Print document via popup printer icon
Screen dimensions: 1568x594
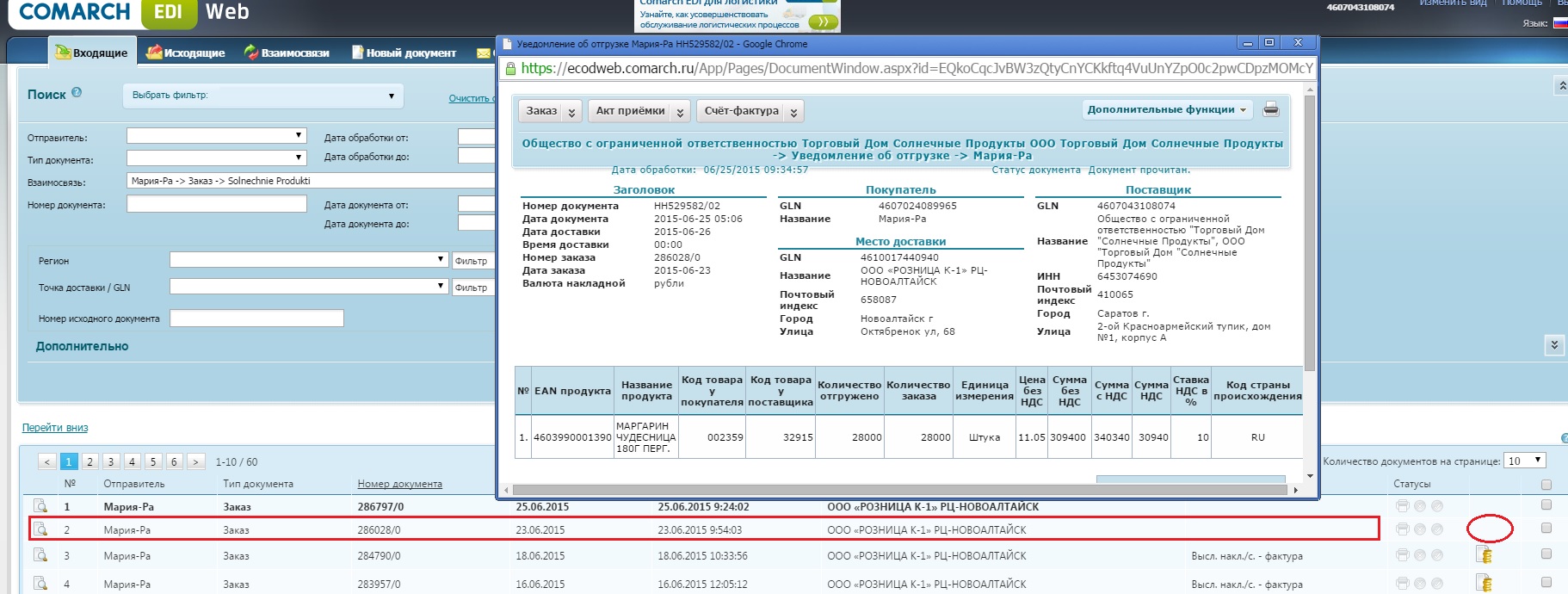point(1271,109)
